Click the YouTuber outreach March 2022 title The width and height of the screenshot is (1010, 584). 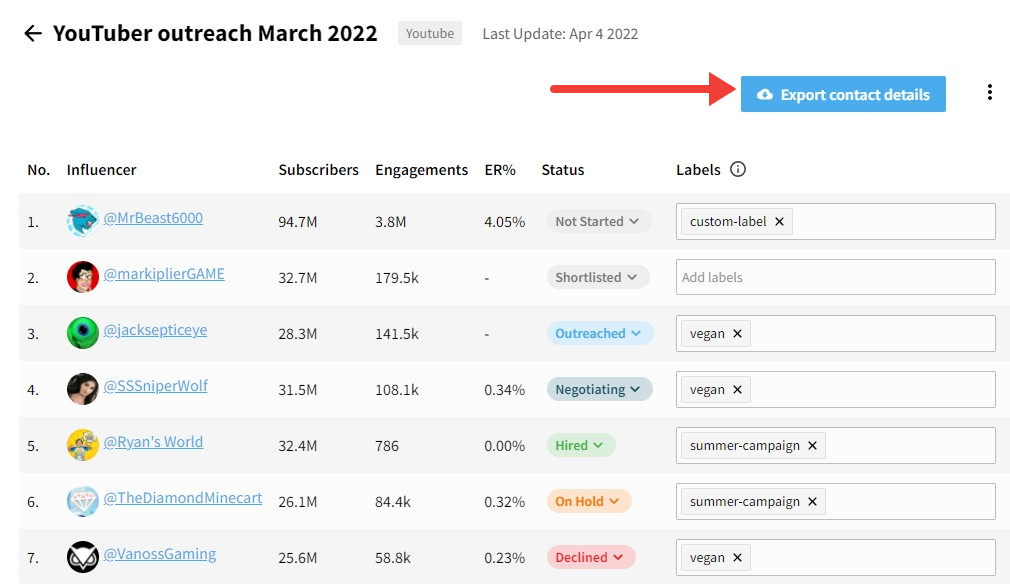pos(215,33)
